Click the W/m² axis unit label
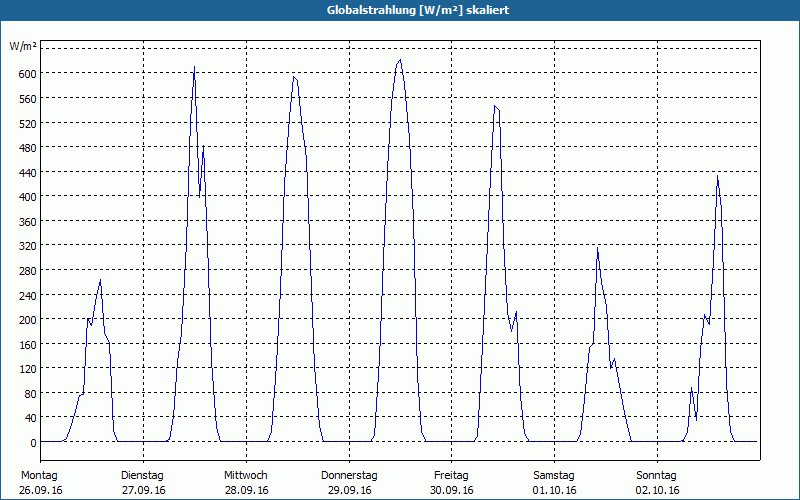Image resolution: width=800 pixels, height=500 pixels. (x=23, y=47)
